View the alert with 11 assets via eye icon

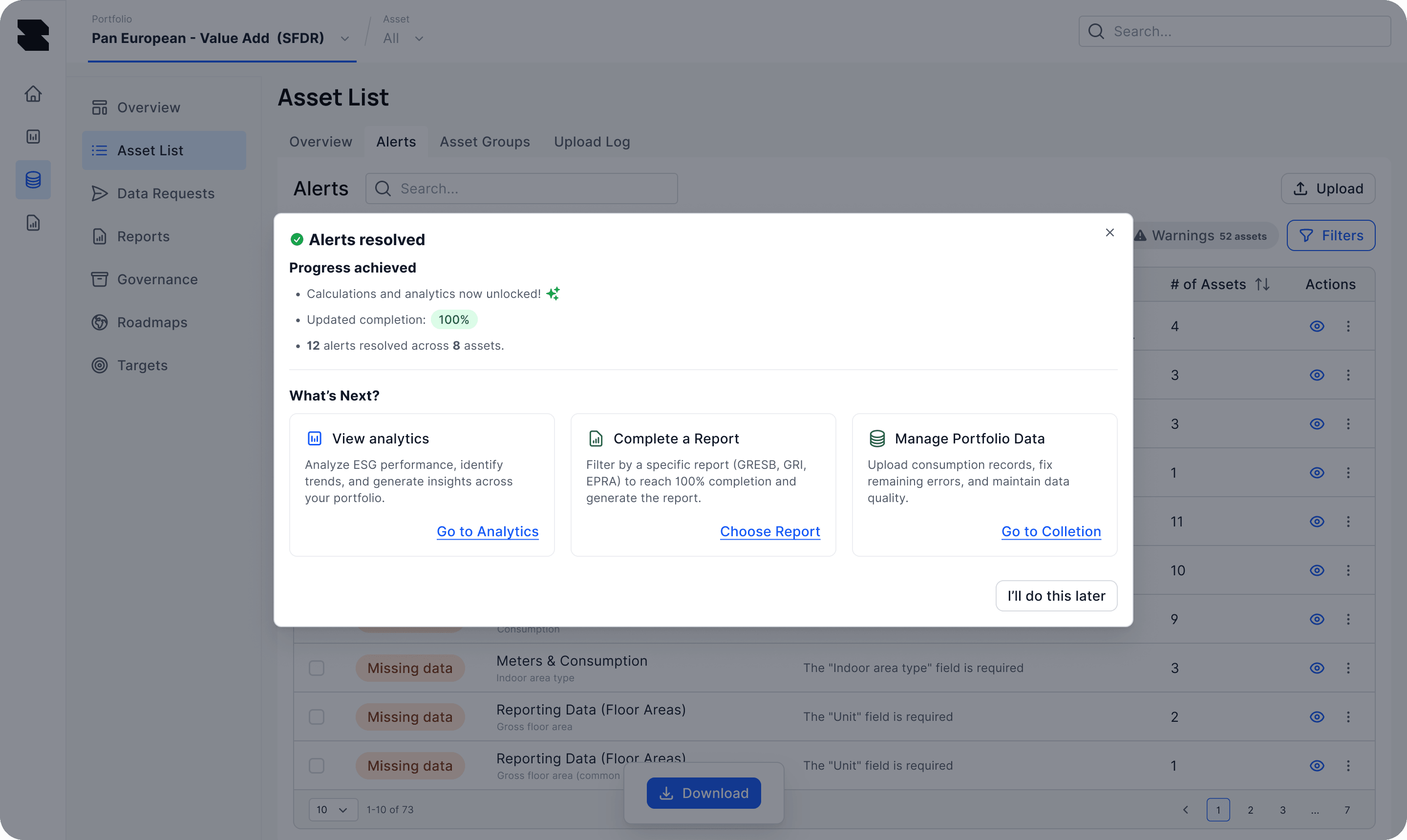(x=1317, y=521)
